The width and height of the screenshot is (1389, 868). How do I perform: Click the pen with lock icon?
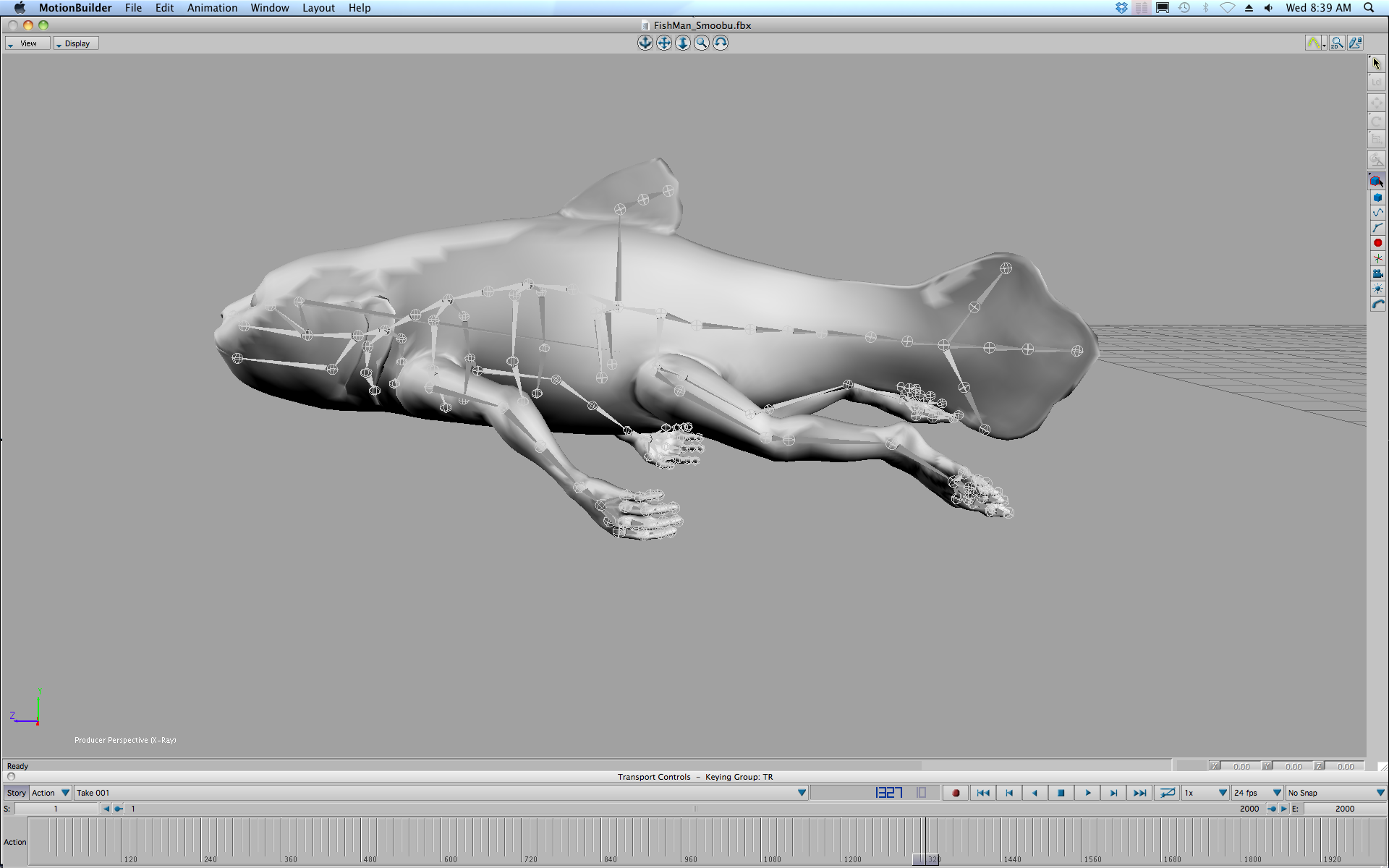[1355, 43]
